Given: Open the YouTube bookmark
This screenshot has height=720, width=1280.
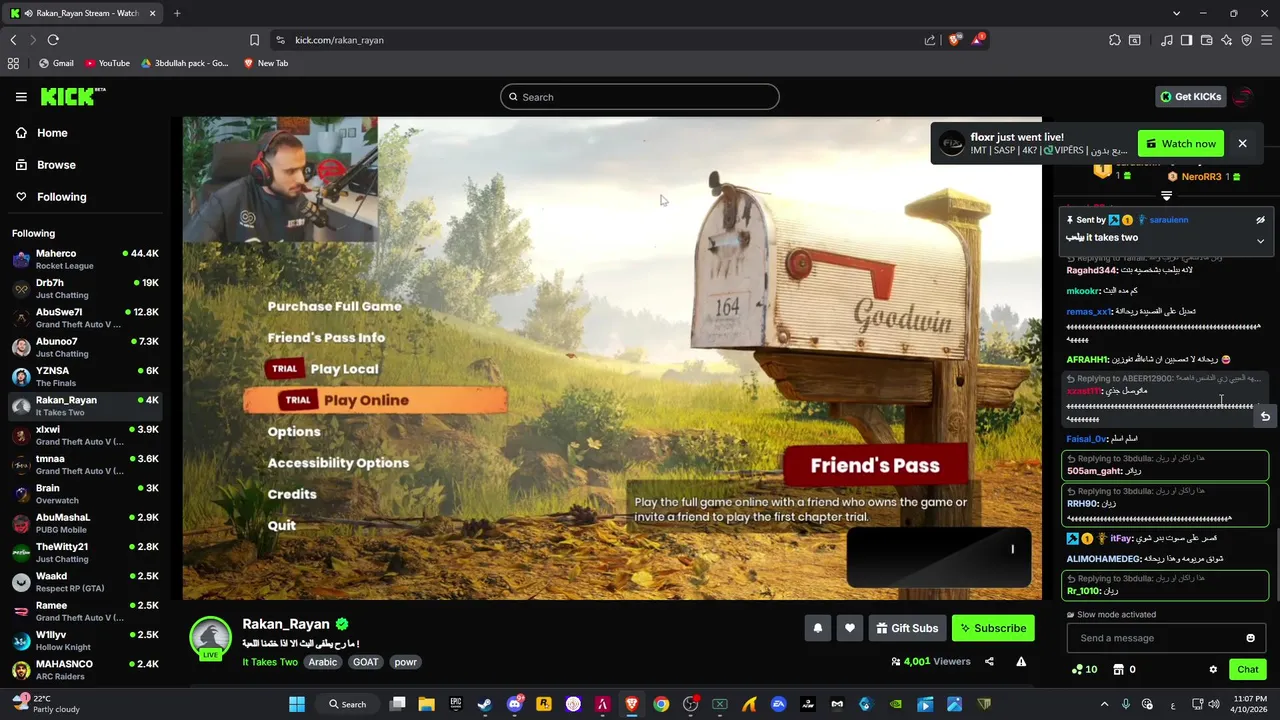Looking at the screenshot, I should click(107, 63).
